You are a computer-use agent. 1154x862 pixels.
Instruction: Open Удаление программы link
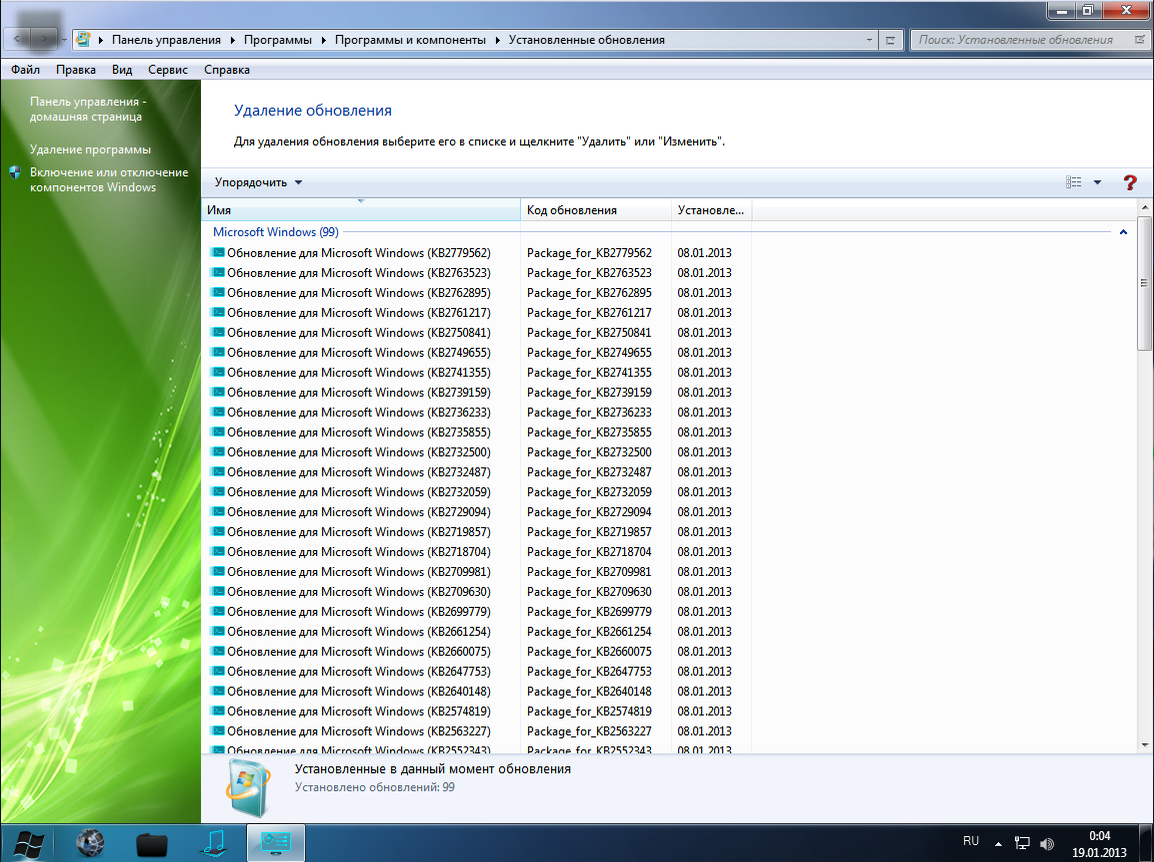pos(90,149)
